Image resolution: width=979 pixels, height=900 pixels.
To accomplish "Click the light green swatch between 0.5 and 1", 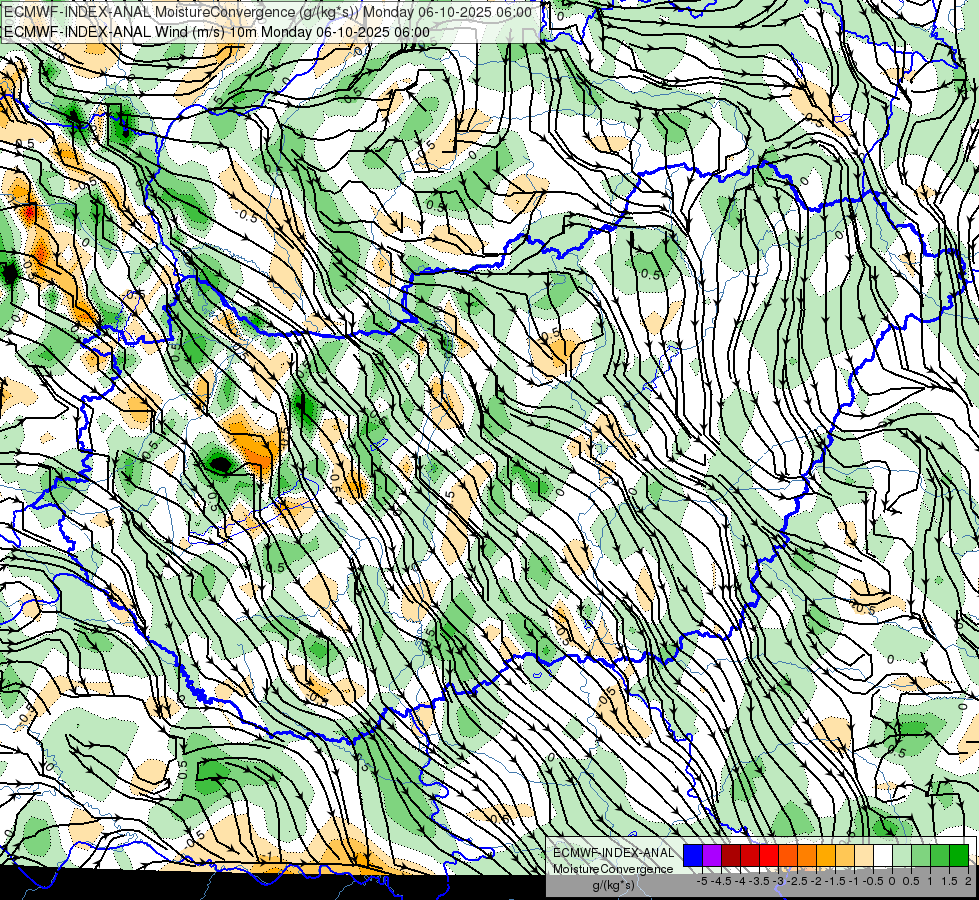I will [921, 856].
